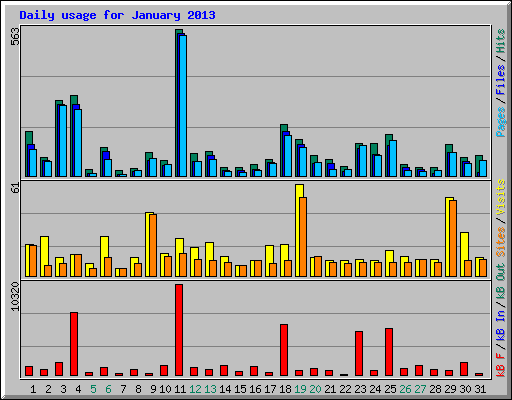Click the 61 value on the middle chart axis
The width and height of the screenshot is (512, 400).
pos(15,188)
